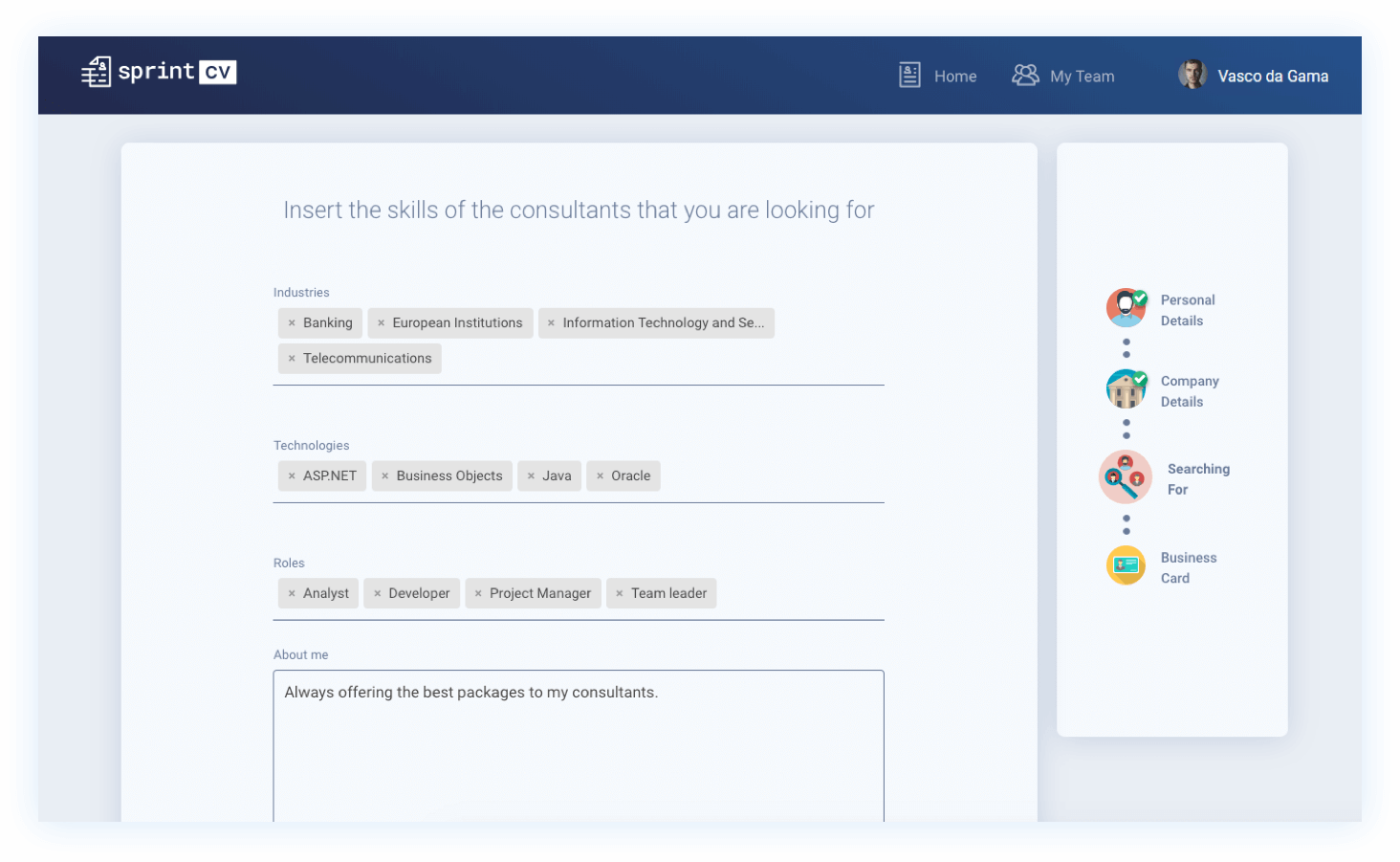Remove Project Manager from Roles
This screenshot has width=1400, height=862.
[477, 593]
